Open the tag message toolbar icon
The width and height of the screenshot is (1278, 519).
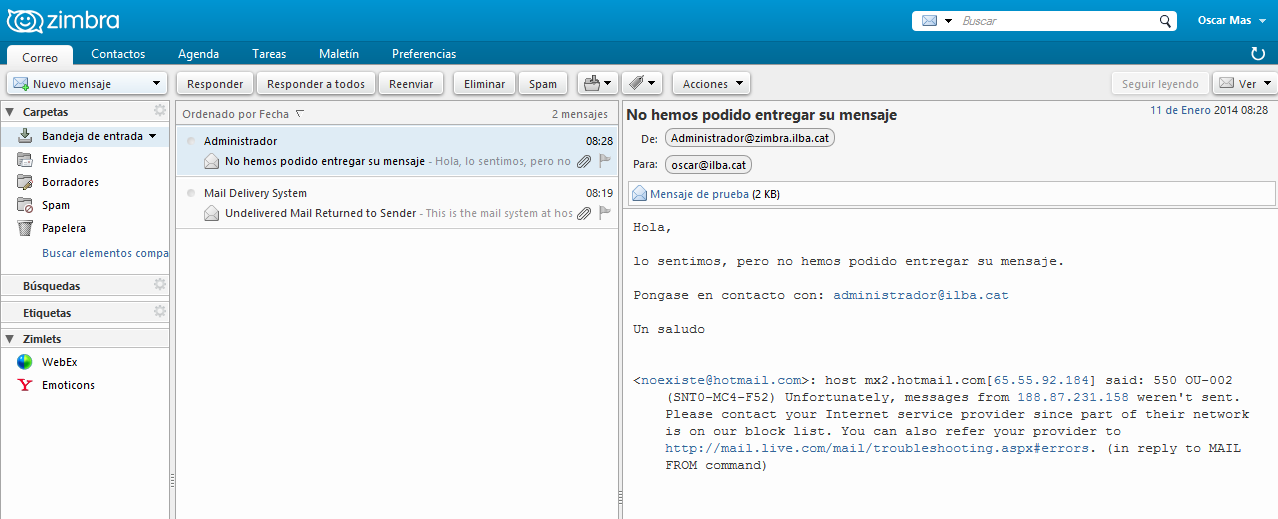641,84
